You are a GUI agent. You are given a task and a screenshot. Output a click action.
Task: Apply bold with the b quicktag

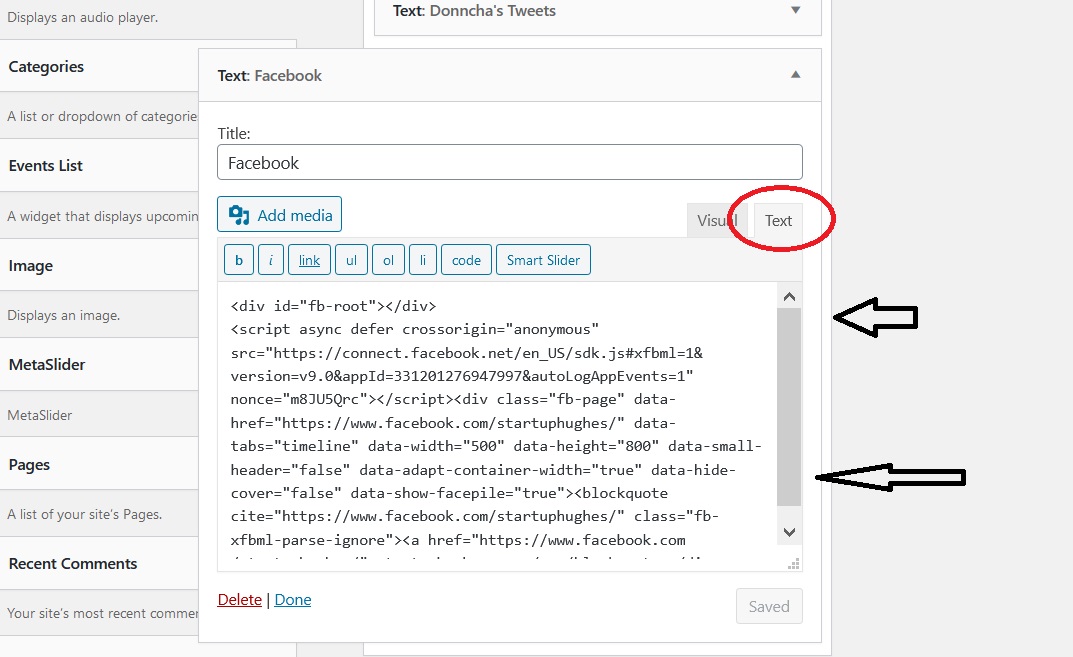239,260
